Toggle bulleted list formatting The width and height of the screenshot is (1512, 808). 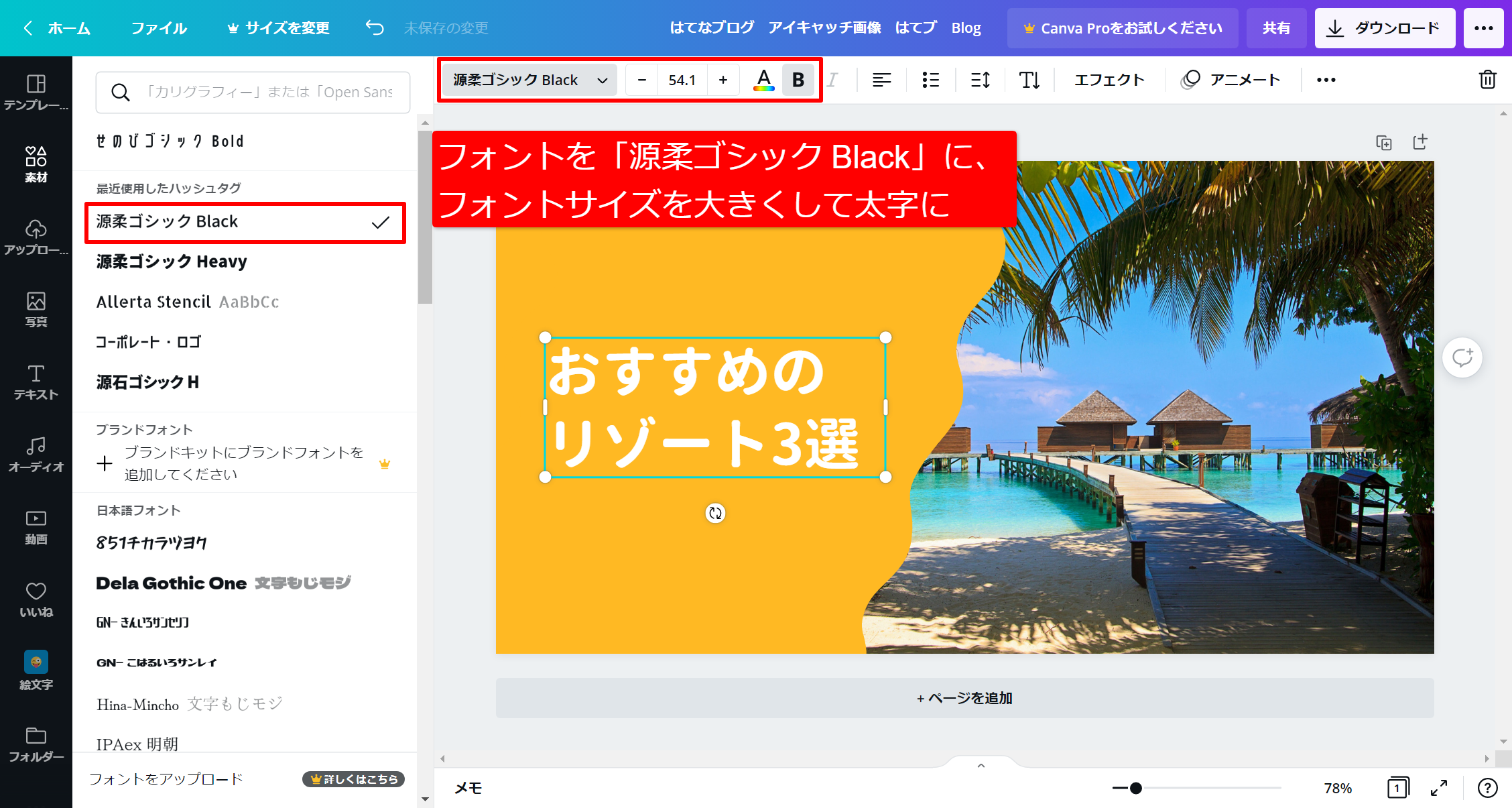tap(930, 80)
